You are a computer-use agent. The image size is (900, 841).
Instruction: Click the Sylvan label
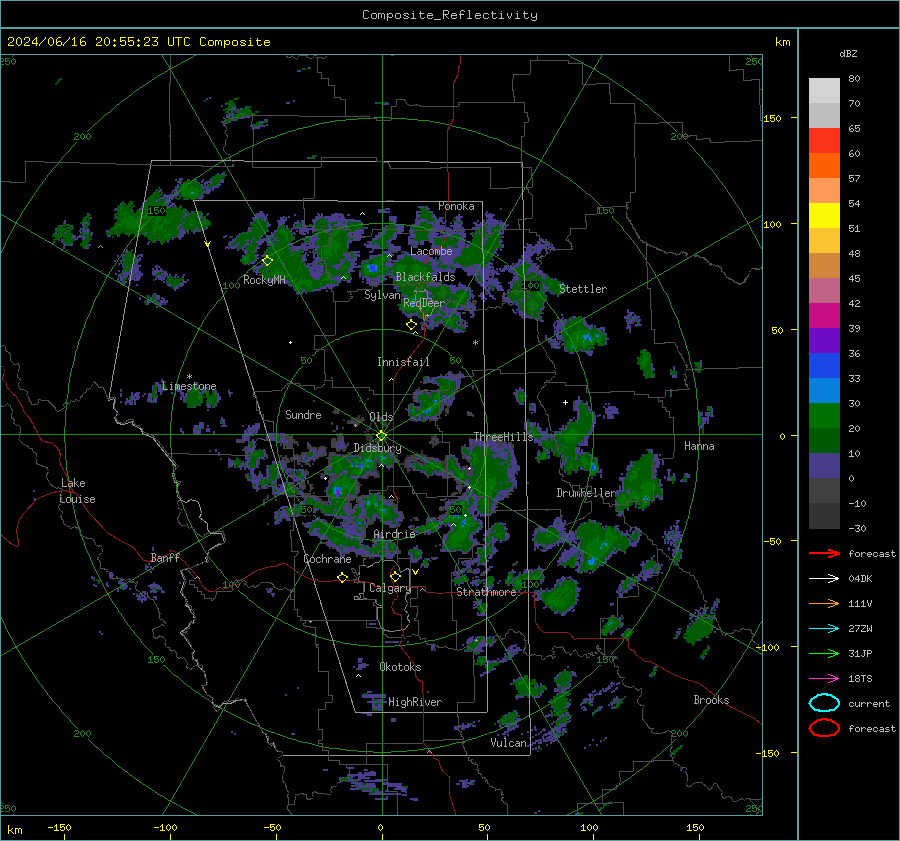tap(382, 295)
